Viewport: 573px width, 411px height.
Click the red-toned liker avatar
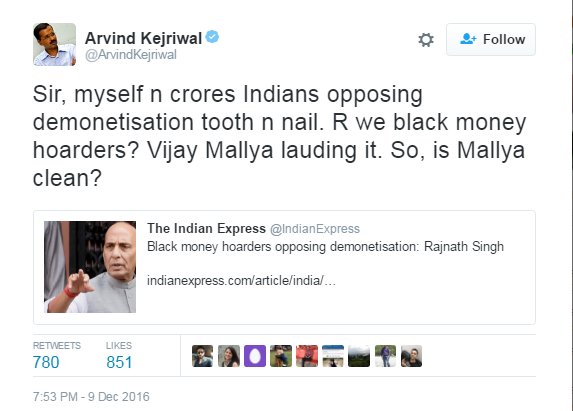307,356
